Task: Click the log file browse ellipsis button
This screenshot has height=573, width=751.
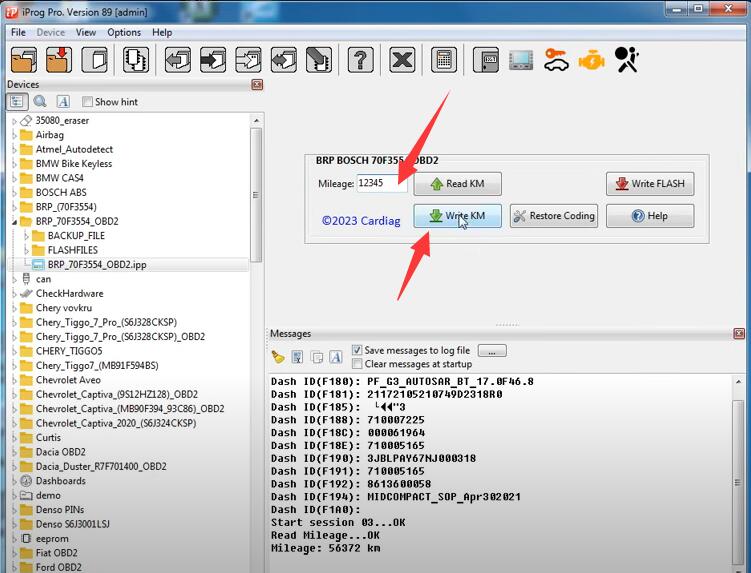Action: [x=492, y=351]
